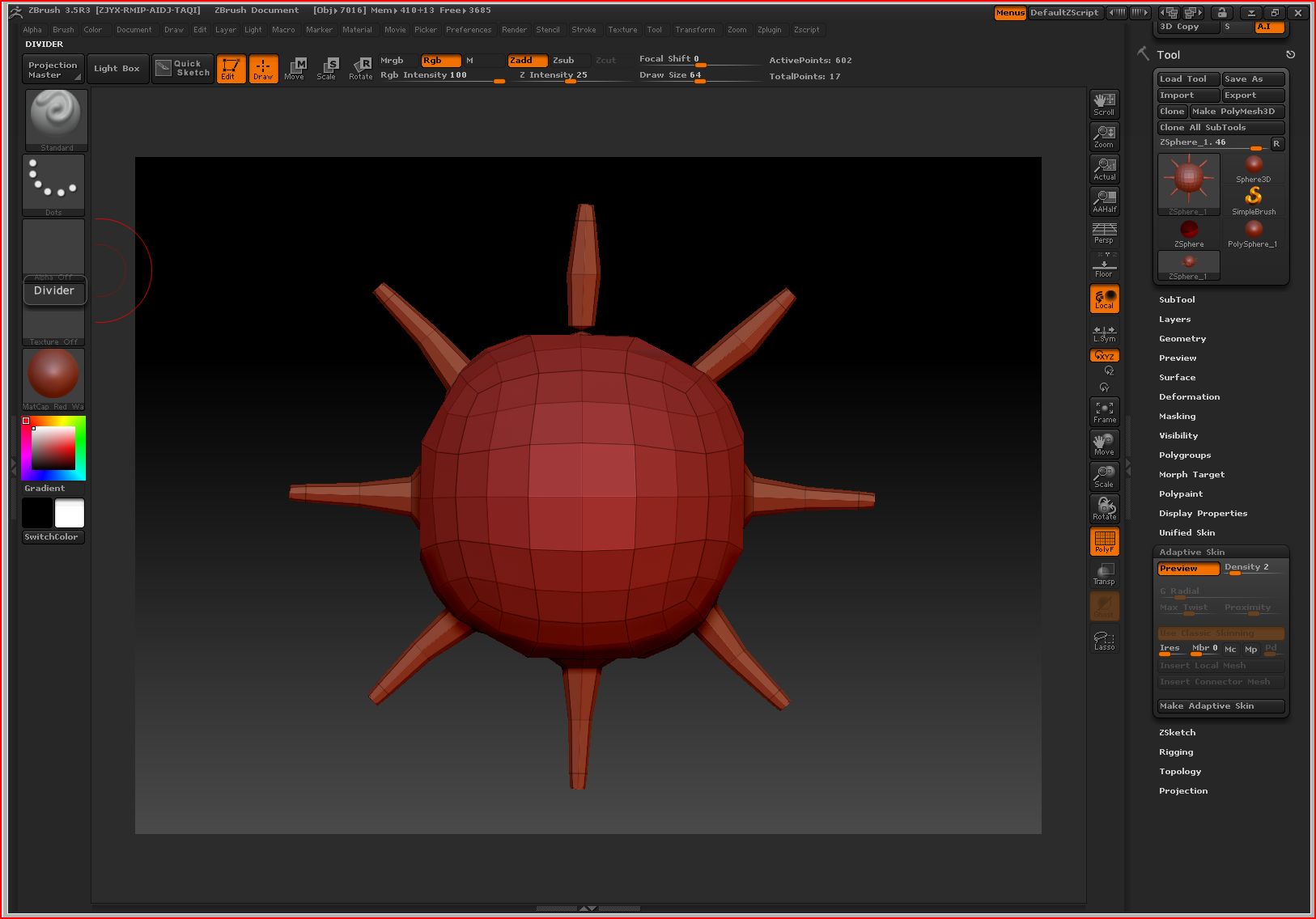Toggle Local transformations button

(x=1105, y=299)
